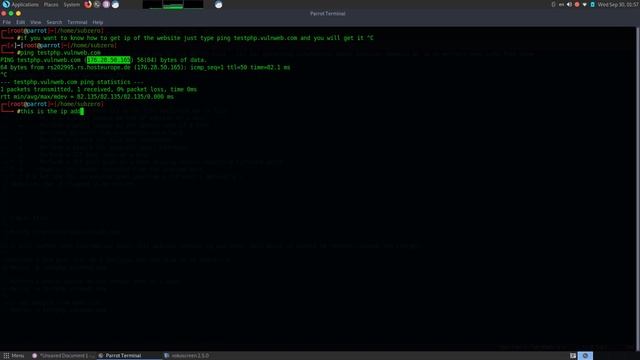Click the 'en' keyboard layout indicator
The height and width of the screenshot is (360, 640).
(x=561, y=4)
